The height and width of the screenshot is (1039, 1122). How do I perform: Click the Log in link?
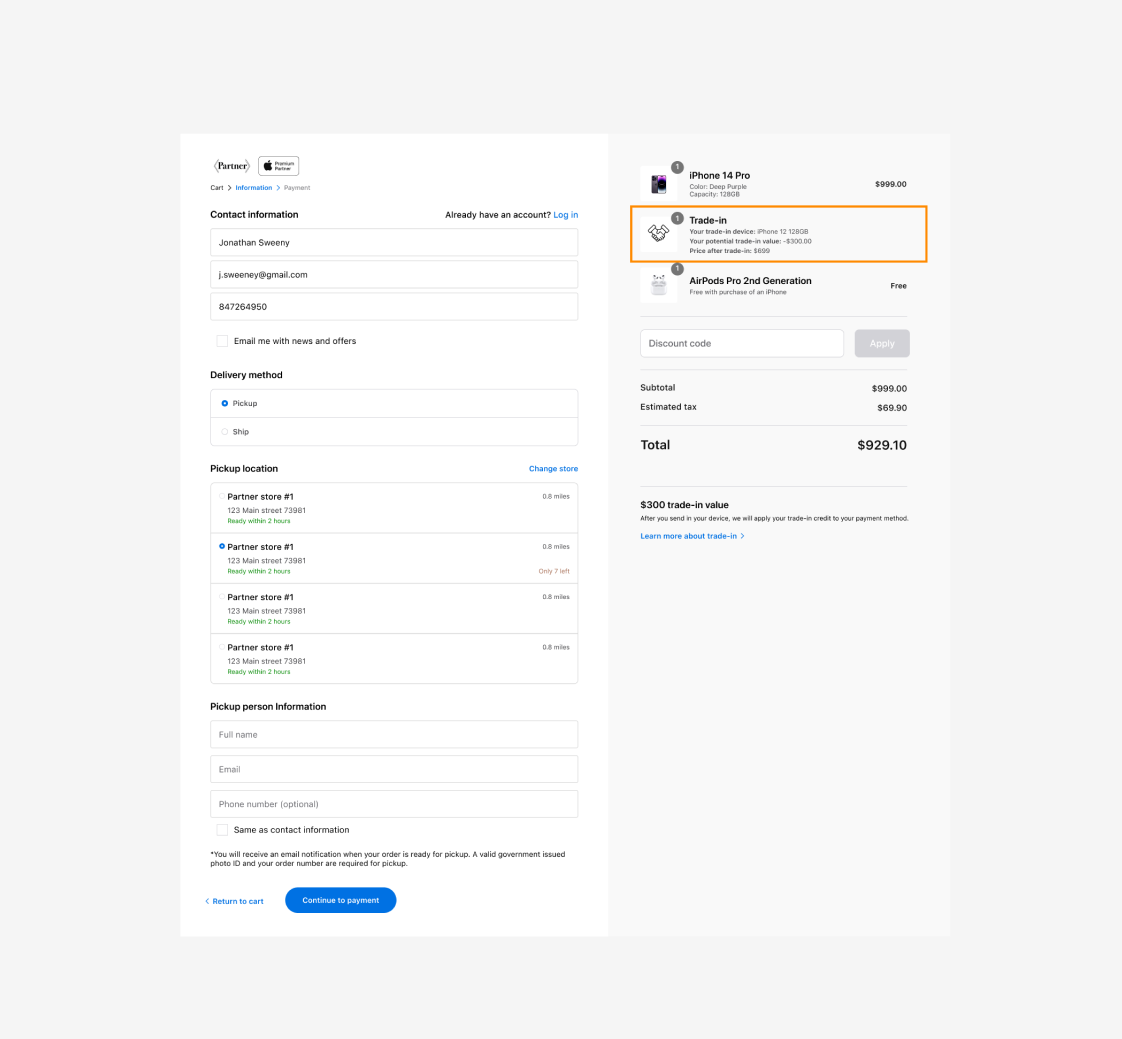[x=565, y=215]
